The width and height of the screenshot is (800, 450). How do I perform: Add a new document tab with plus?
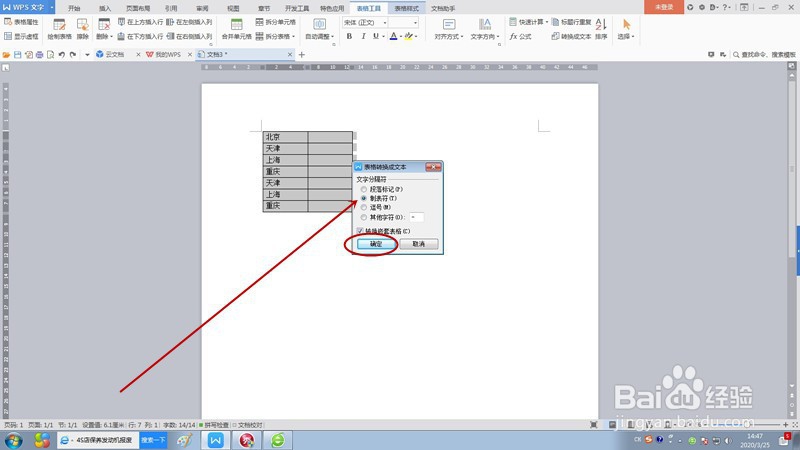pyautogui.click(x=302, y=55)
